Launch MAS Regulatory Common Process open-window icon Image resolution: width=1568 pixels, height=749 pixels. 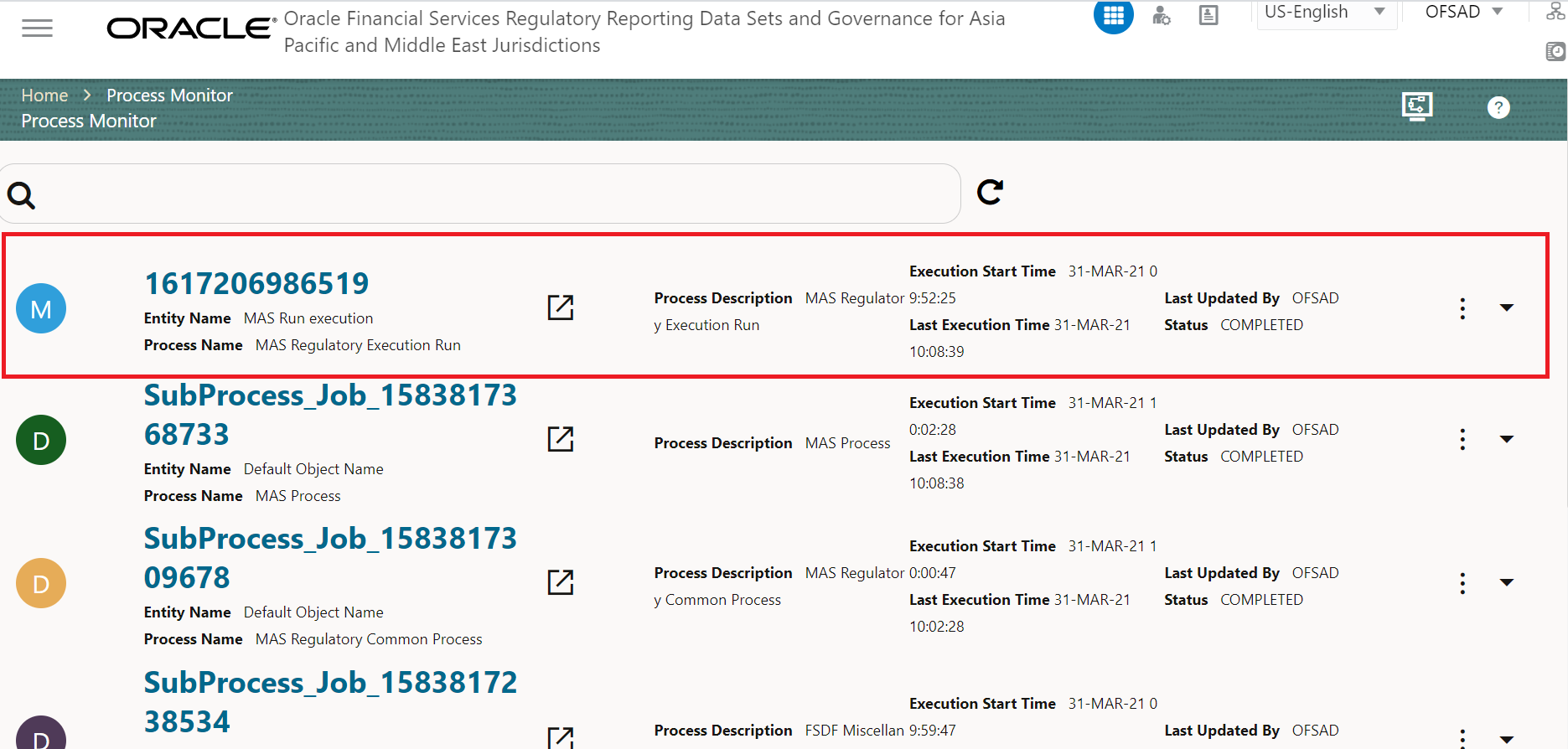point(561,582)
